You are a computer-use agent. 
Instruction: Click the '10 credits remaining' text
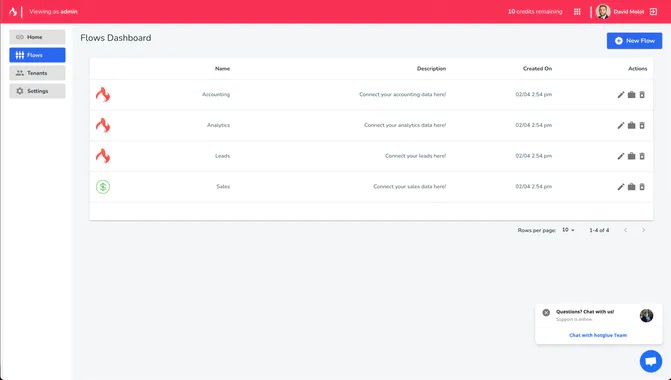pos(535,12)
